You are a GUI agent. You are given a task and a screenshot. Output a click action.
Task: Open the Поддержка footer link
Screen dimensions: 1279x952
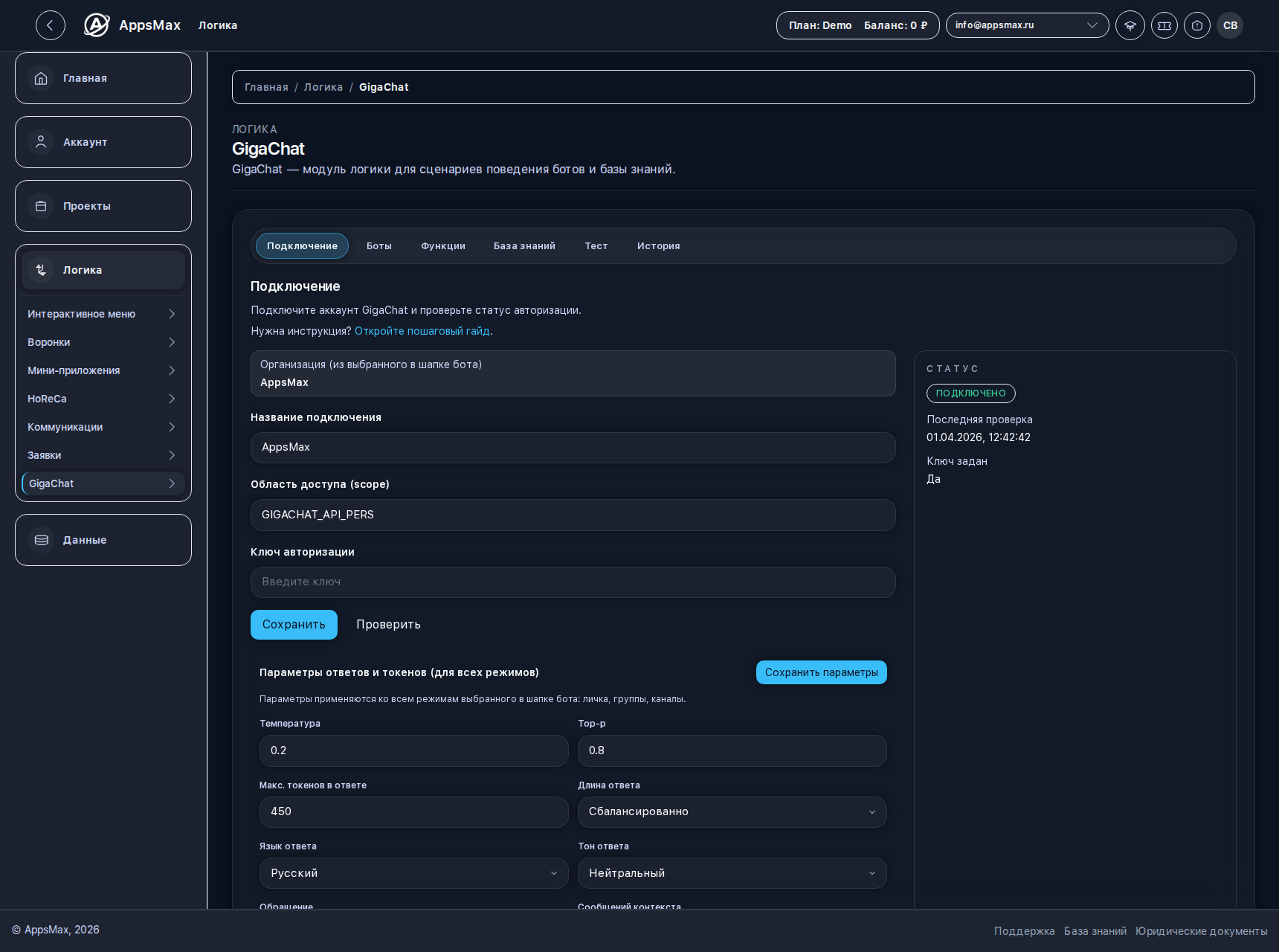coord(1024,931)
